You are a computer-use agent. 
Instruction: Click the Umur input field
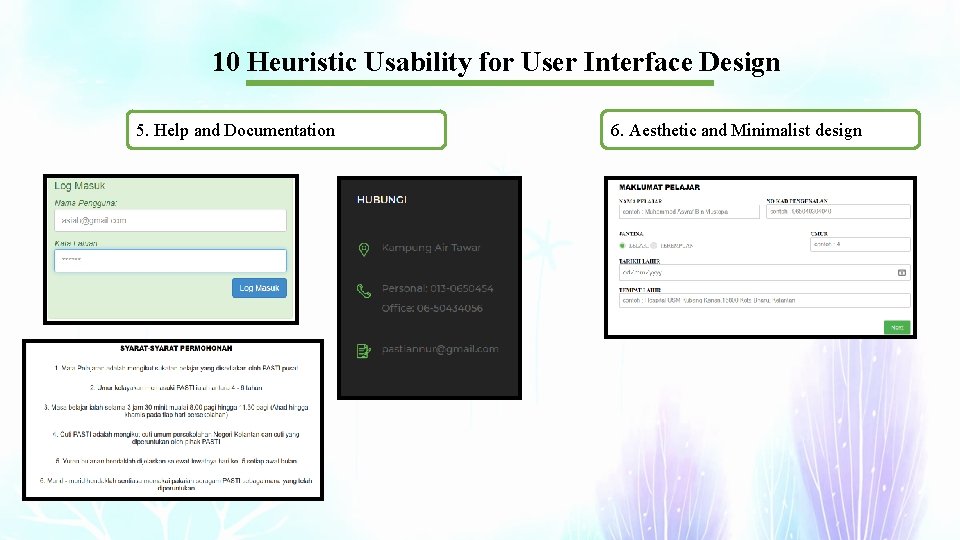(x=860, y=244)
